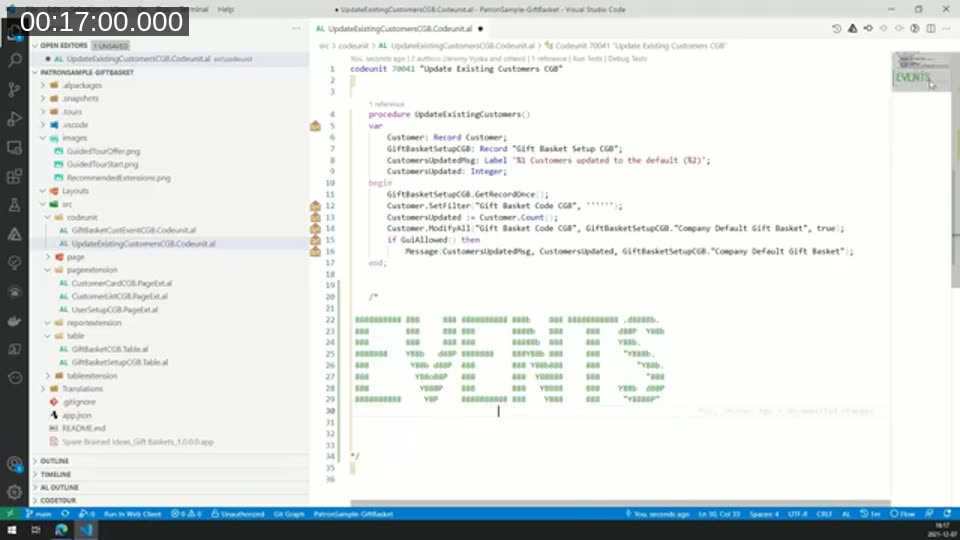
Task: Open Microsoft Edge from the taskbar
Action: click(61, 530)
